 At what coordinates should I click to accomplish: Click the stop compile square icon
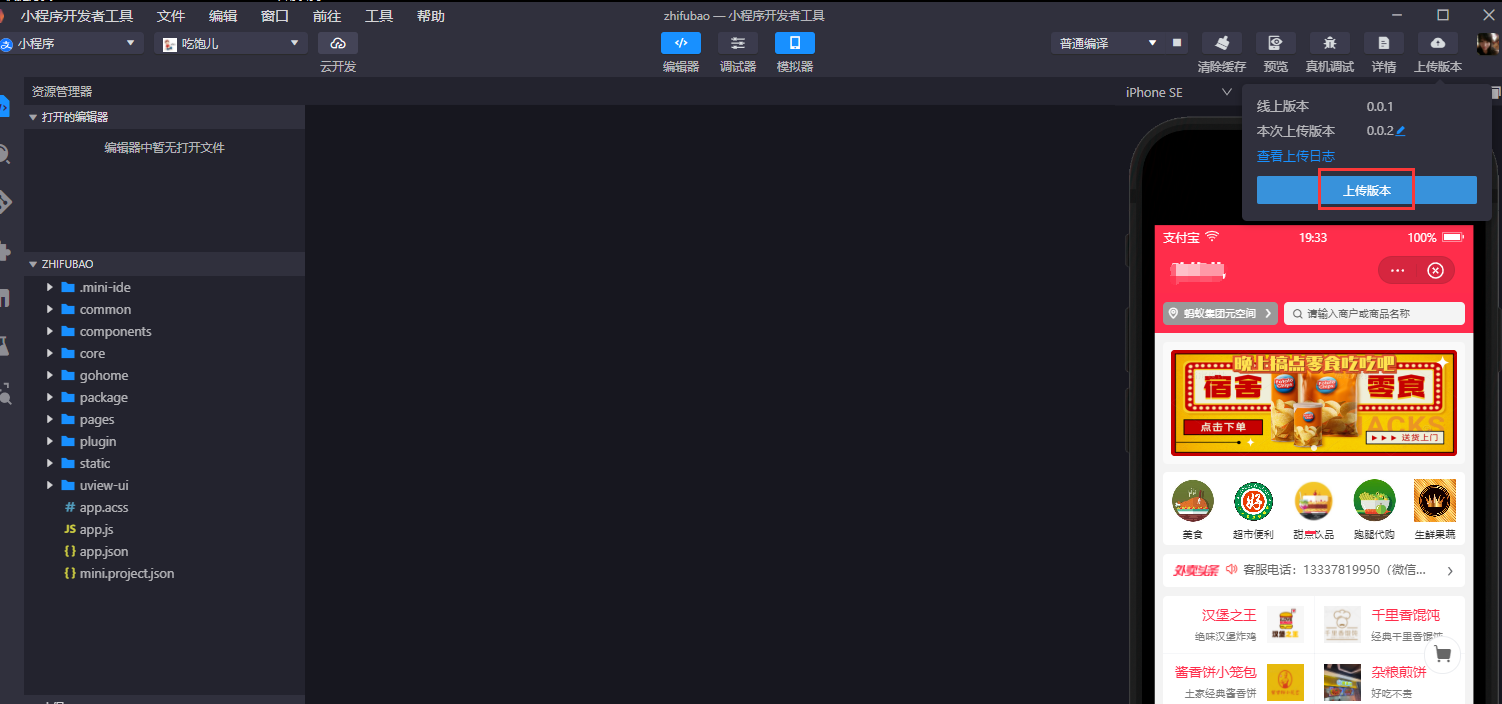pos(1177,43)
